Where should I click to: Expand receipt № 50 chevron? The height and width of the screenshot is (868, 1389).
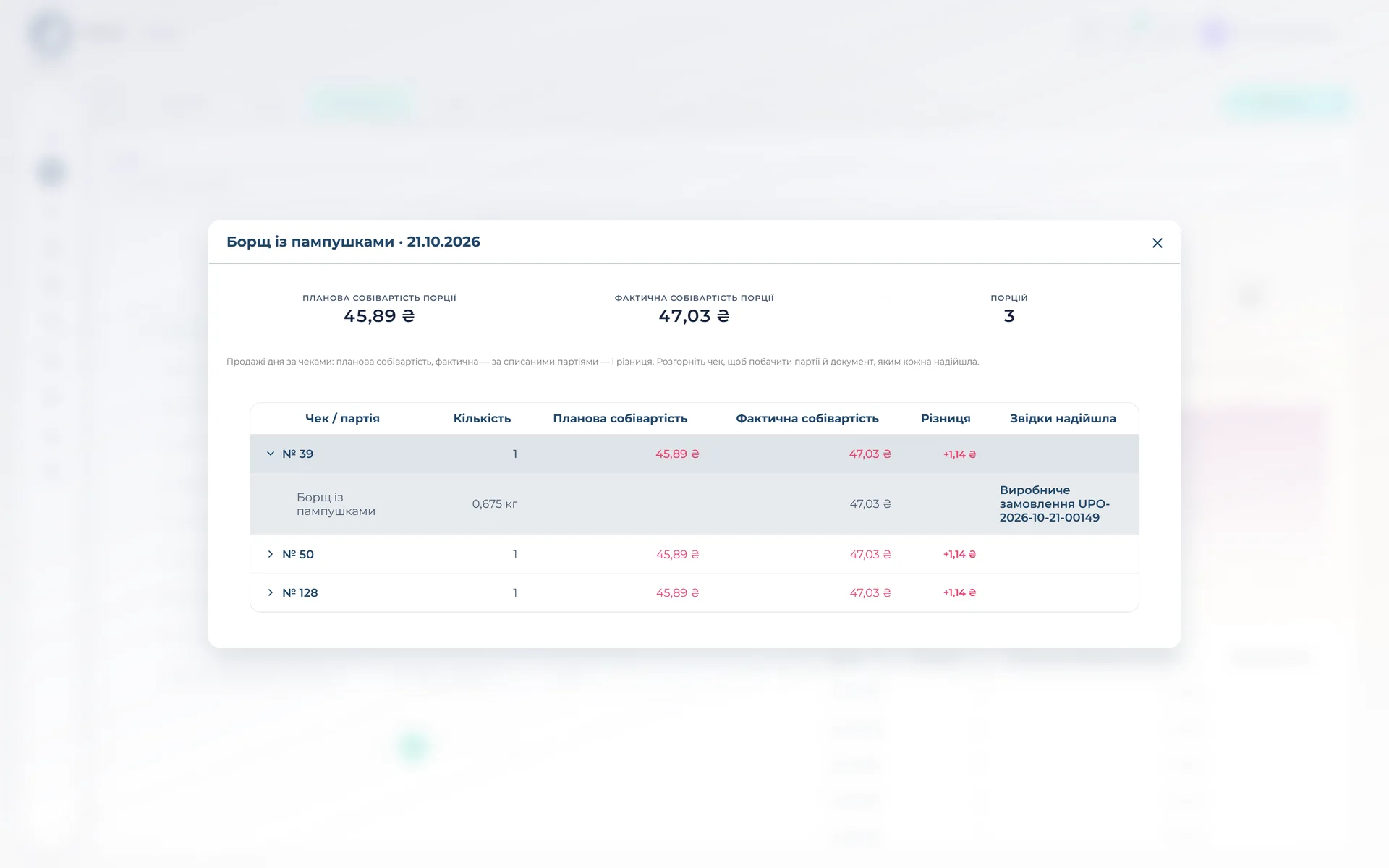point(271,554)
